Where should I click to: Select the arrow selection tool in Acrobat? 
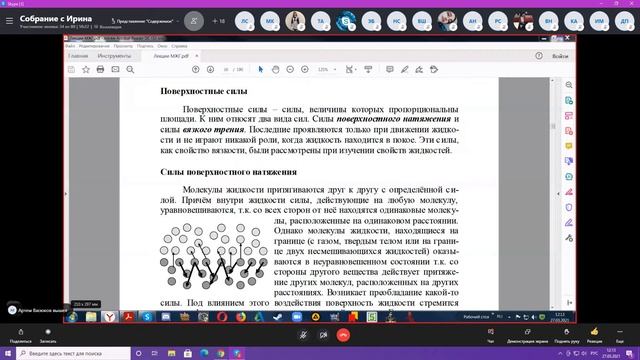[x=261, y=69]
